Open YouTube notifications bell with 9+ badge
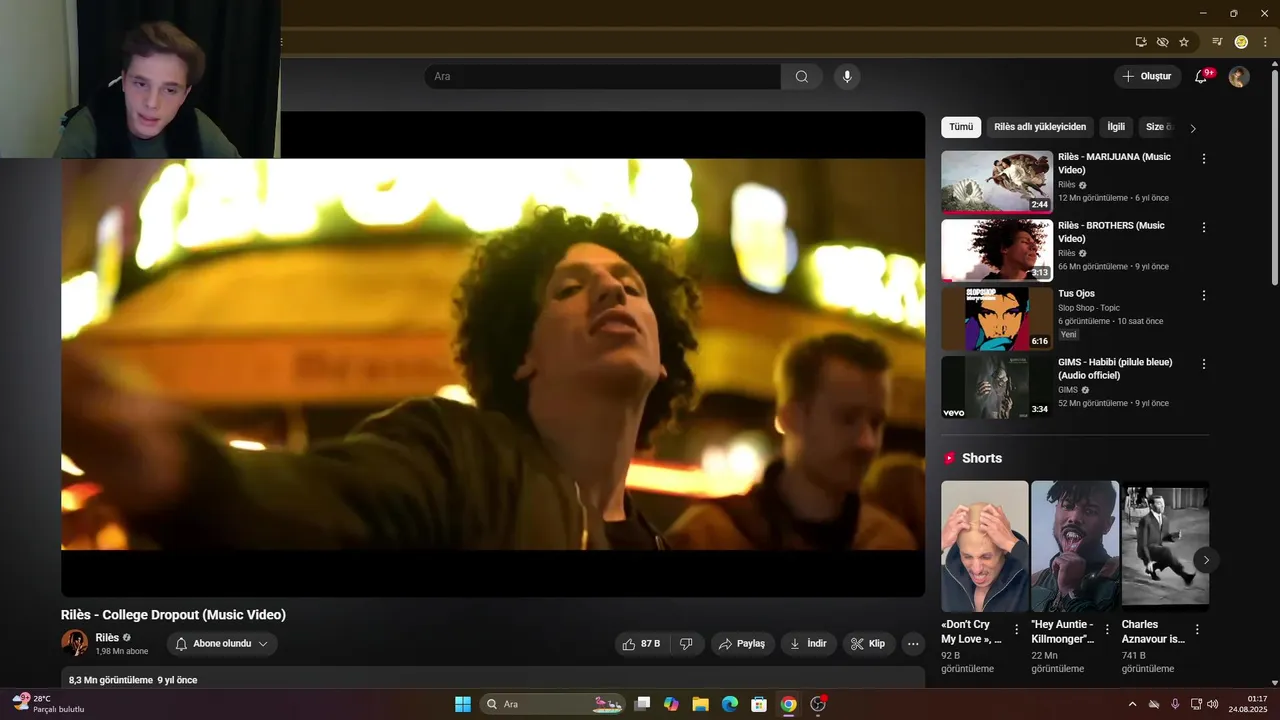The image size is (1280, 720). [x=1202, y=77]
